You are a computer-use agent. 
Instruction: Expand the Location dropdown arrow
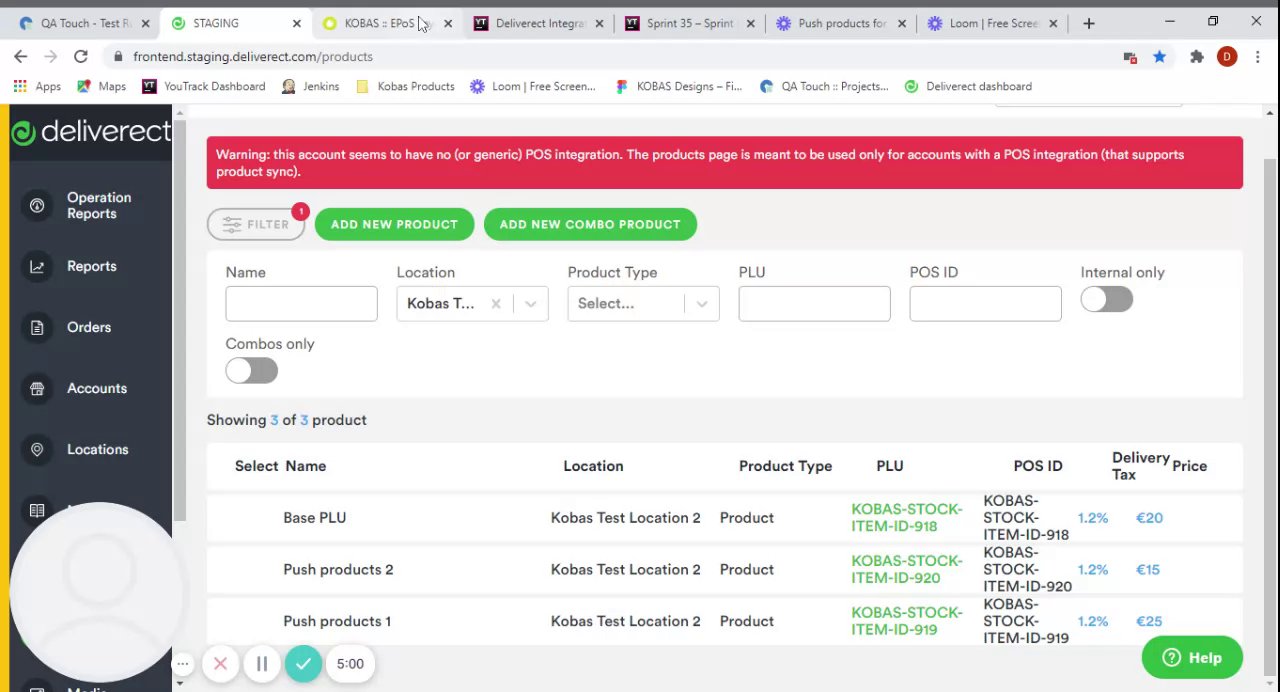(x=531, y=304)
